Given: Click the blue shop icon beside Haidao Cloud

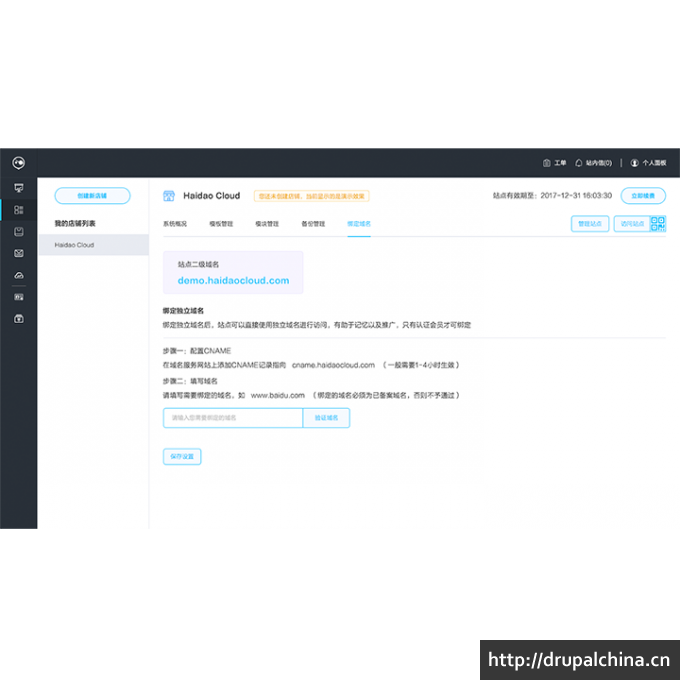Looking at the screenshot, I should click(169, 196).
